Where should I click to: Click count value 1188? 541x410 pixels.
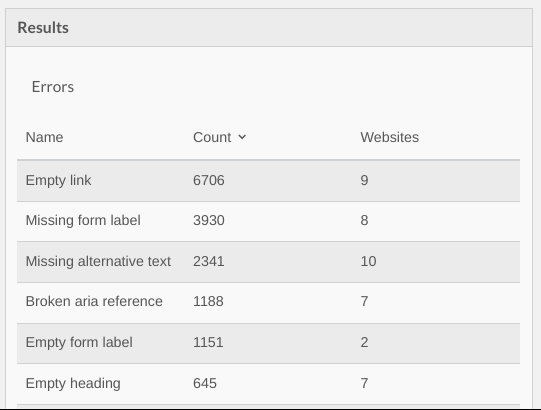pos(208,301)
